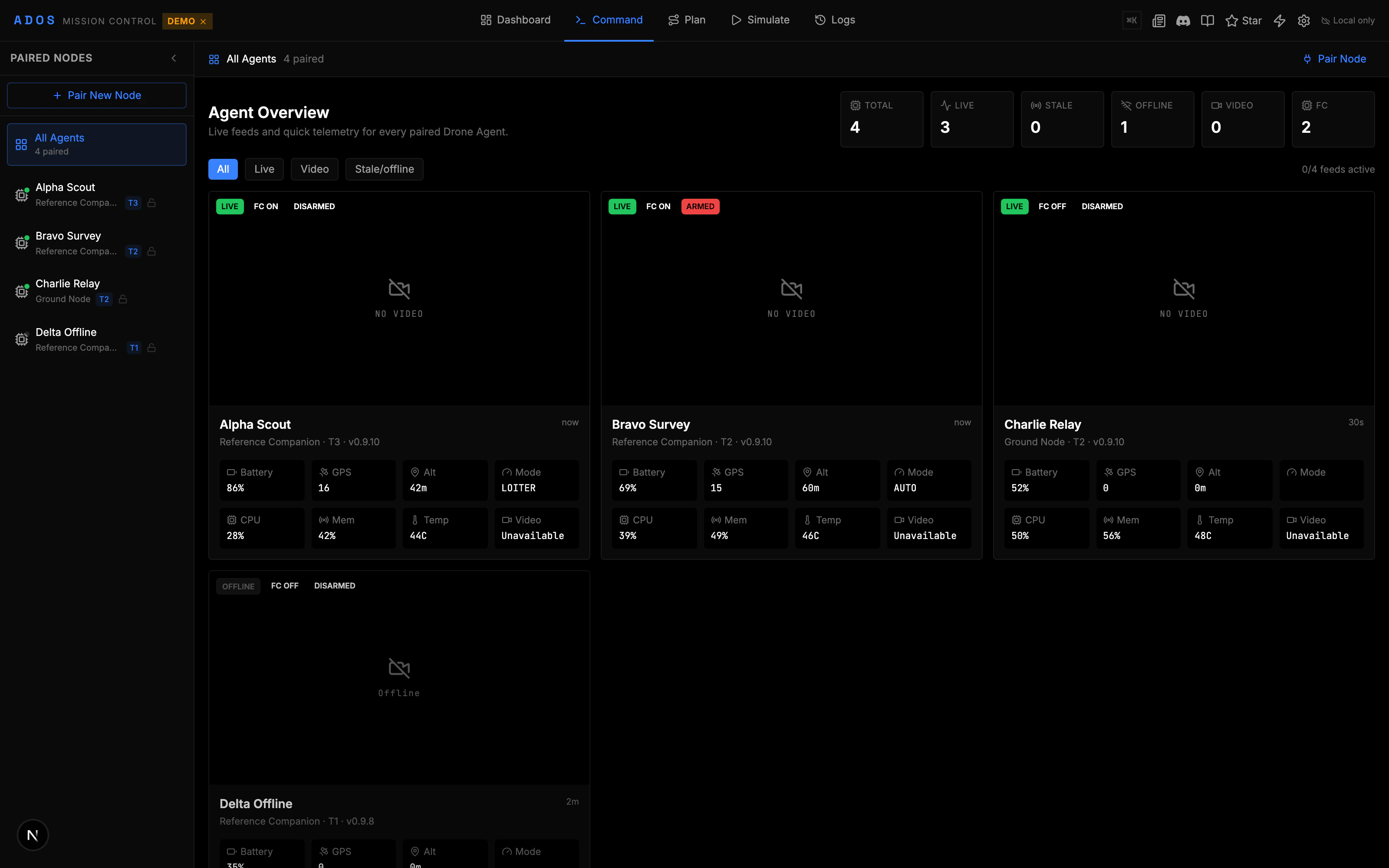1389x868 pixels.
Task: Click Bravo Survey lock icon in sidebar
Action: point(151,251)
